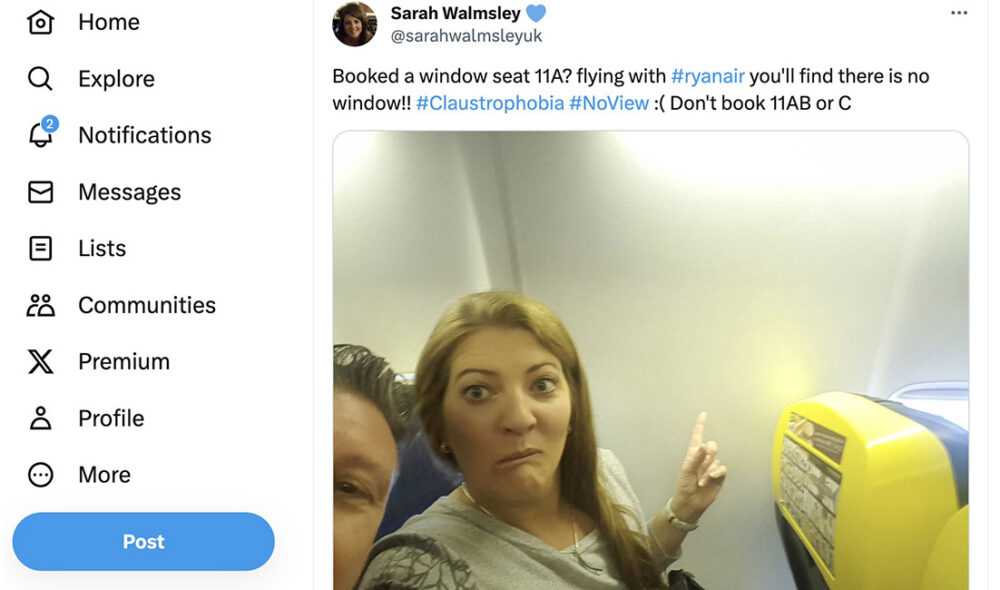Click the Sarah Walmsley display name

pyautogui.click(x=455, y=13)
